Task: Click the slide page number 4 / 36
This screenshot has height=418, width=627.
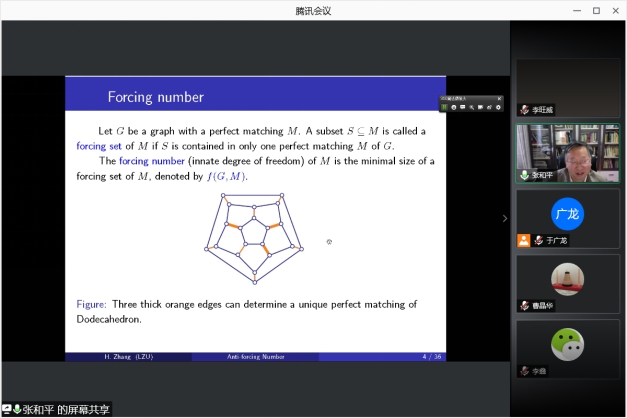Action: [430, 356]
